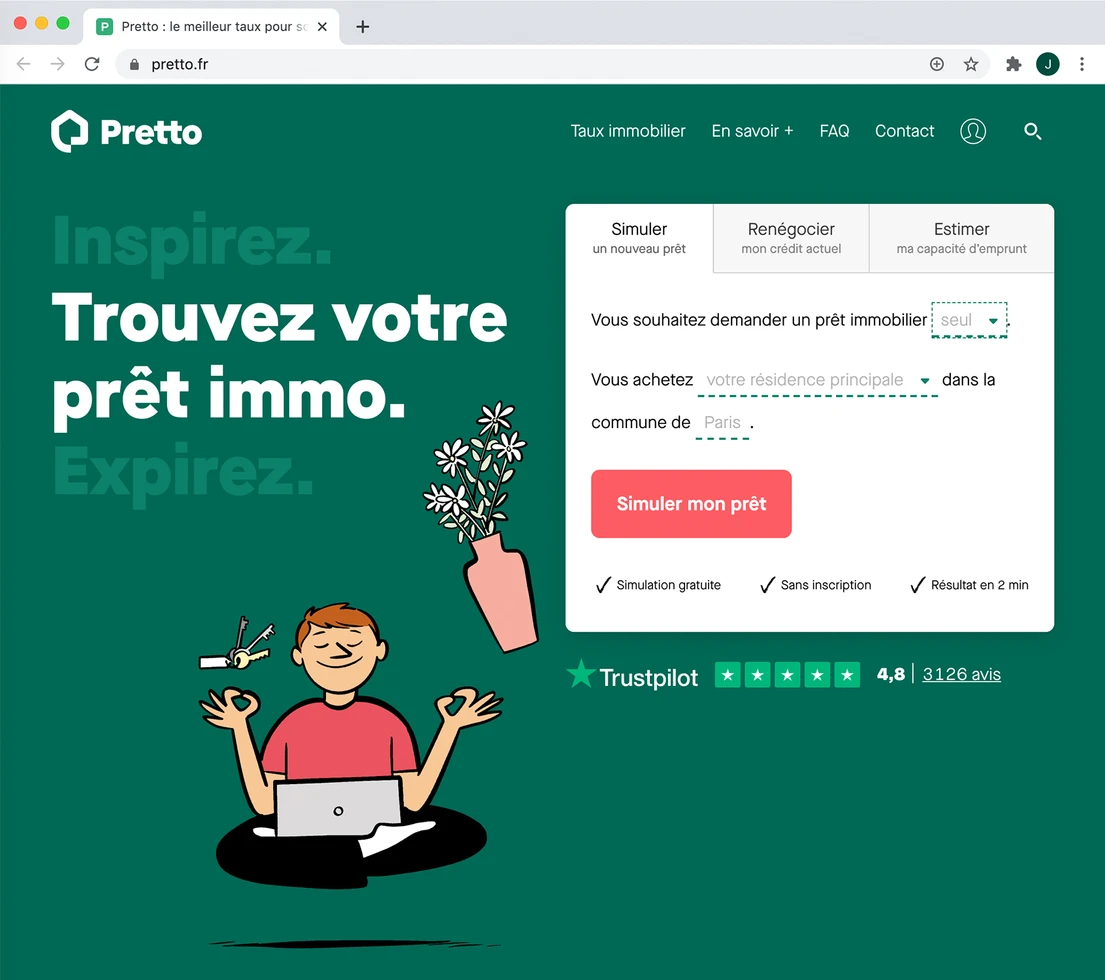1105x980 pixels.
Task: Click the search magnifier icon in navbar
Action: (x=1032, y=131)
